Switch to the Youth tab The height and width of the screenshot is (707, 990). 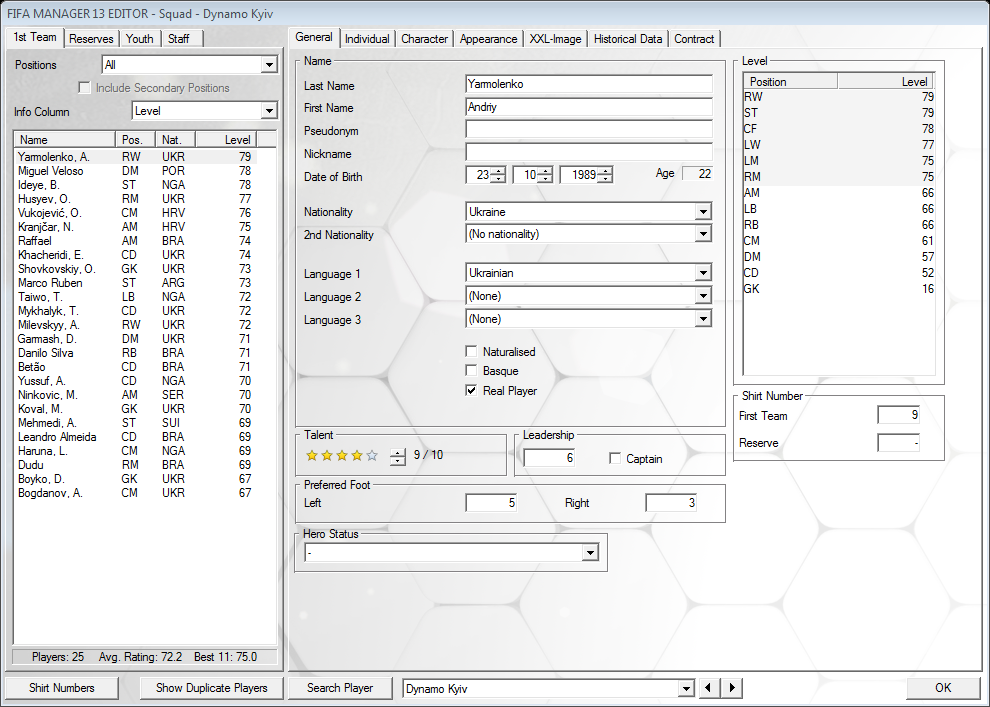(x=140, y=39)
